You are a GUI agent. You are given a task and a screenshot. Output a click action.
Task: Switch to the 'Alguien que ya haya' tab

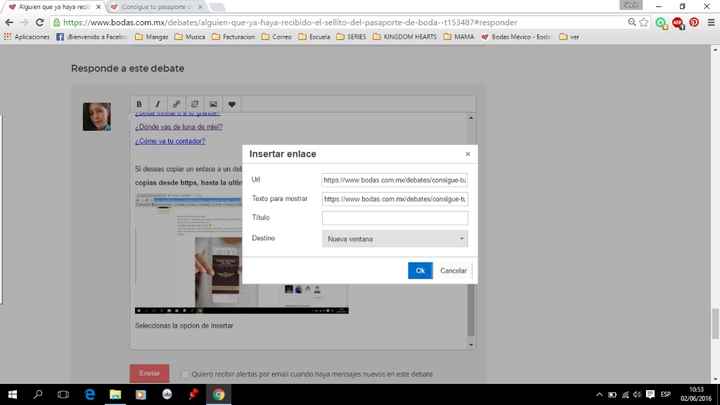tap(53, 7)
